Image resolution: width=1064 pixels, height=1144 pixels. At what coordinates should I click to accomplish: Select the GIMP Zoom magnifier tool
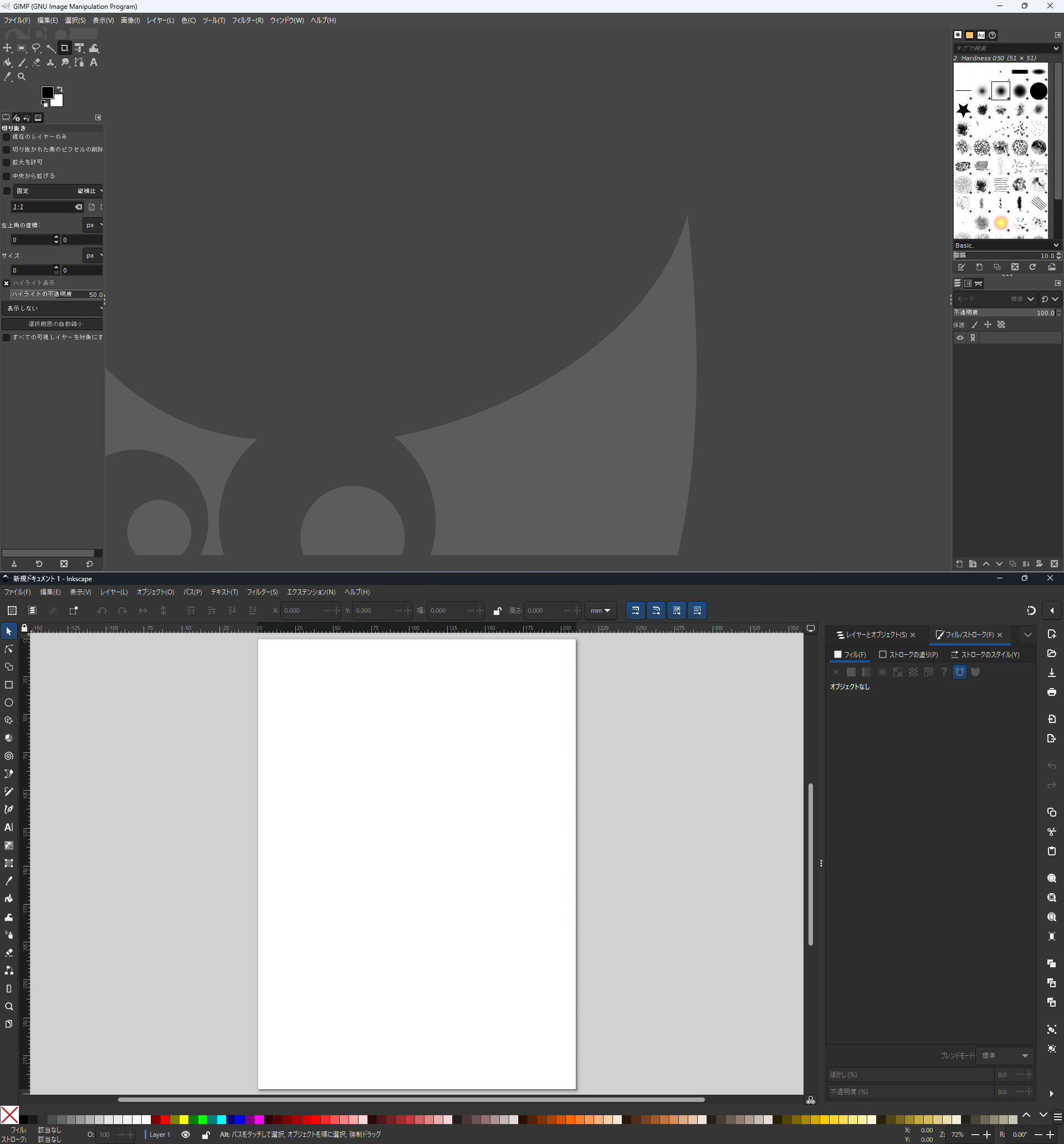coord(22,76)
